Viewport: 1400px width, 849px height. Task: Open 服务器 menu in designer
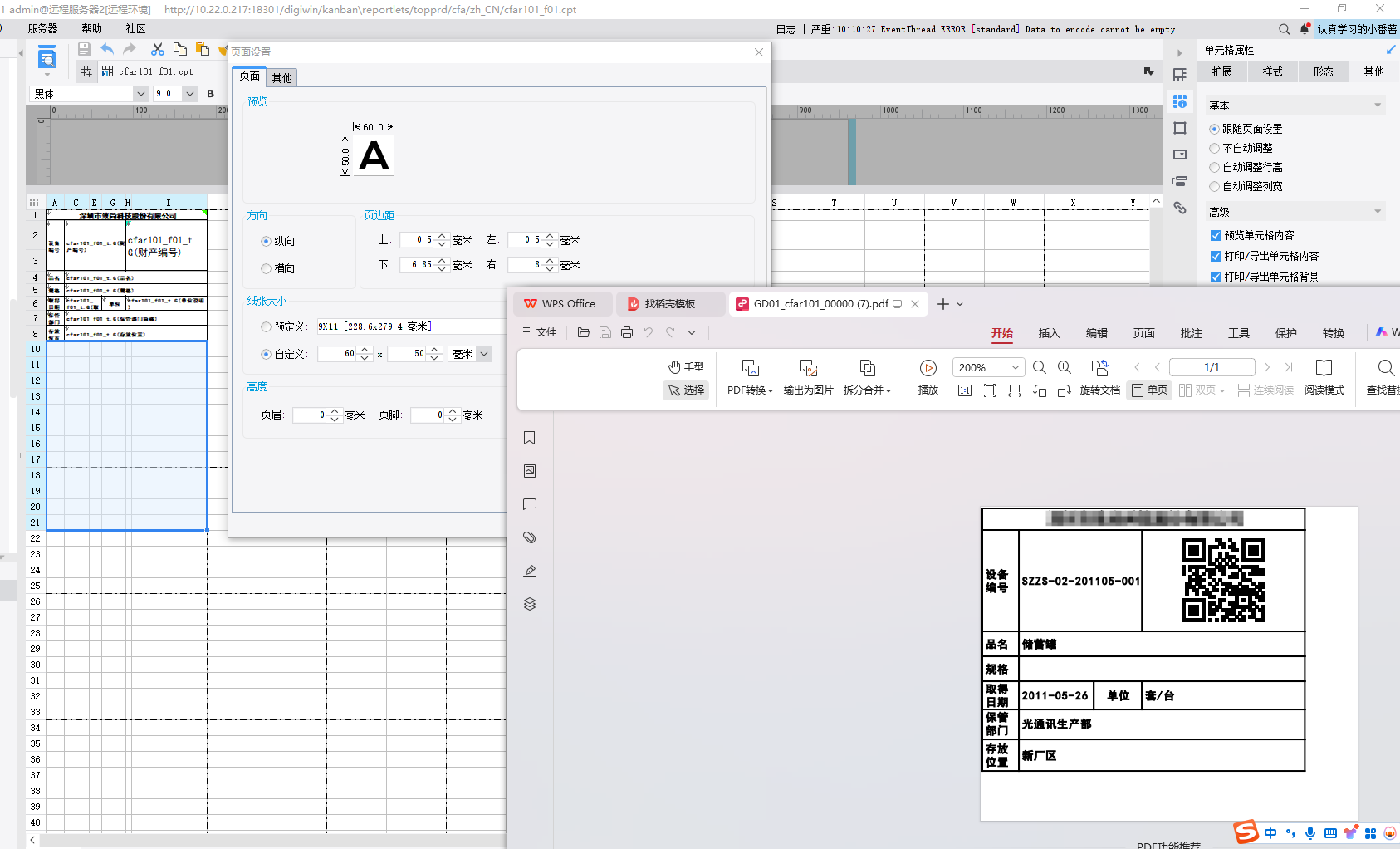(43, 28)
